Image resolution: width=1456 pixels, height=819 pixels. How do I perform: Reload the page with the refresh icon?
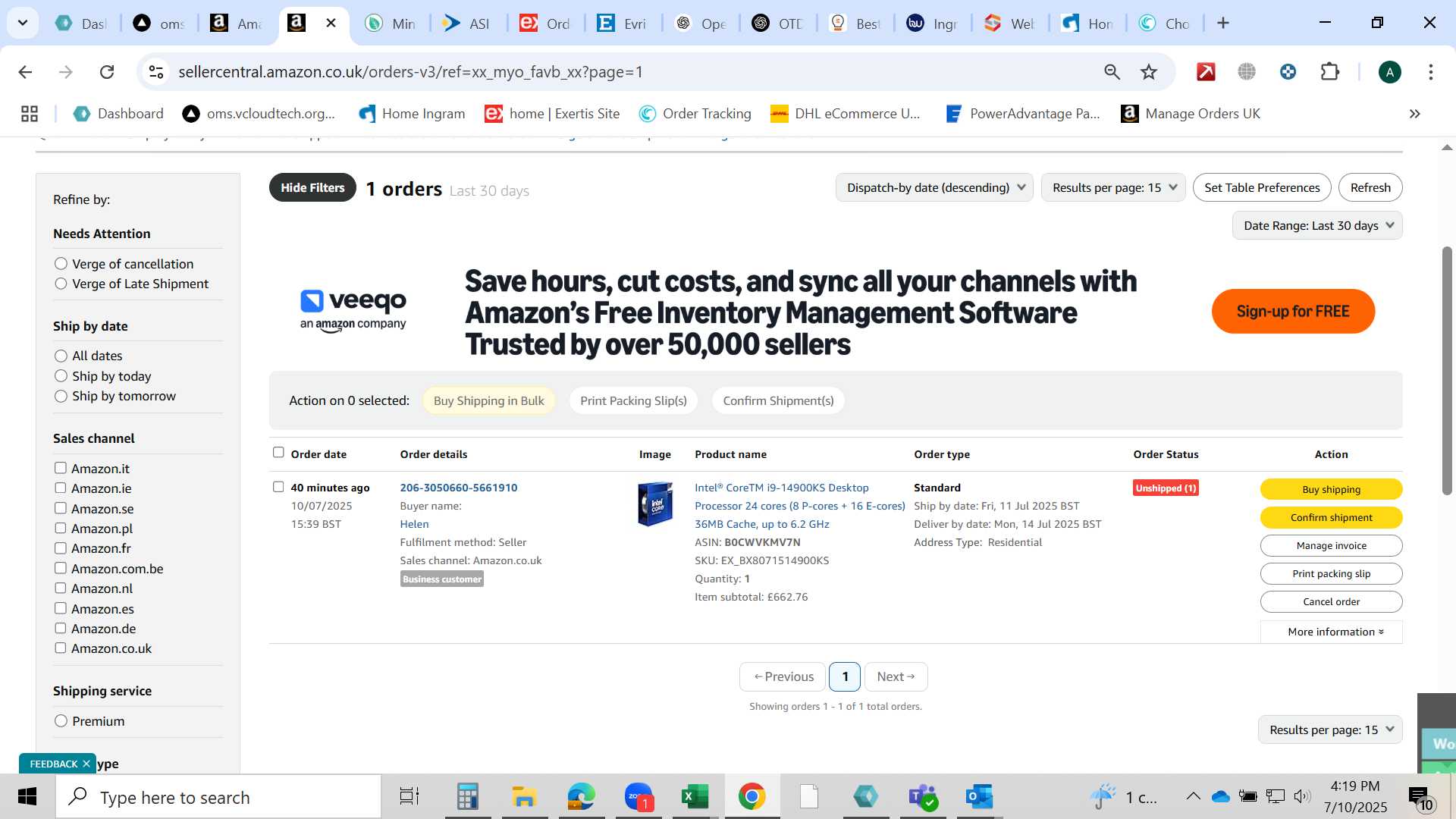tap(107, 72)
